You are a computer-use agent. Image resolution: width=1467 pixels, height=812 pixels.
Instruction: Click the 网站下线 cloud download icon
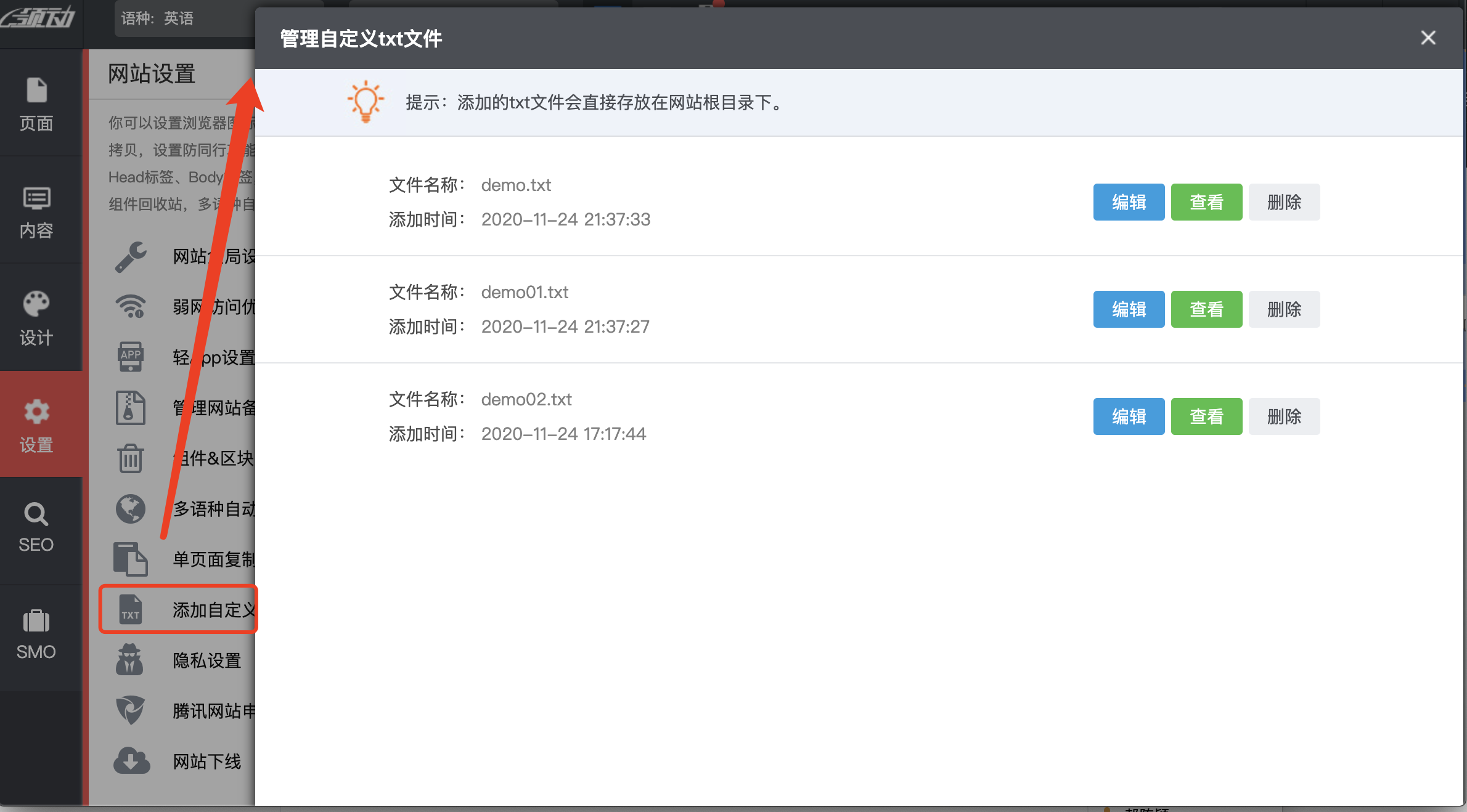pos(130,761)
